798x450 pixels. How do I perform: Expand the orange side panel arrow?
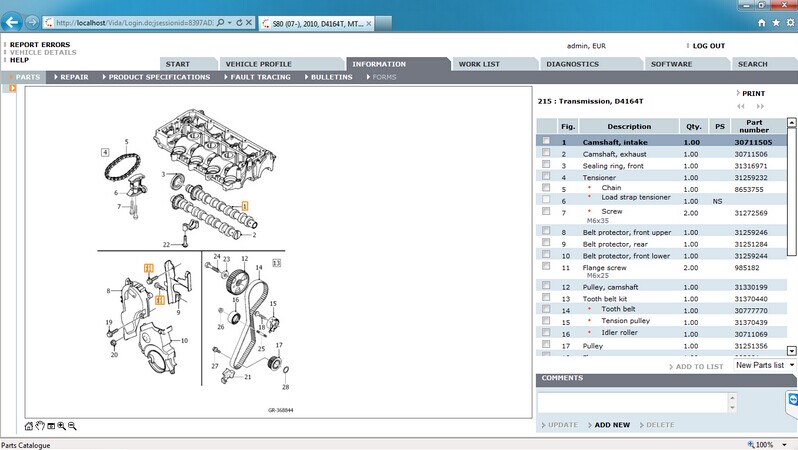(x=13, y=88)
